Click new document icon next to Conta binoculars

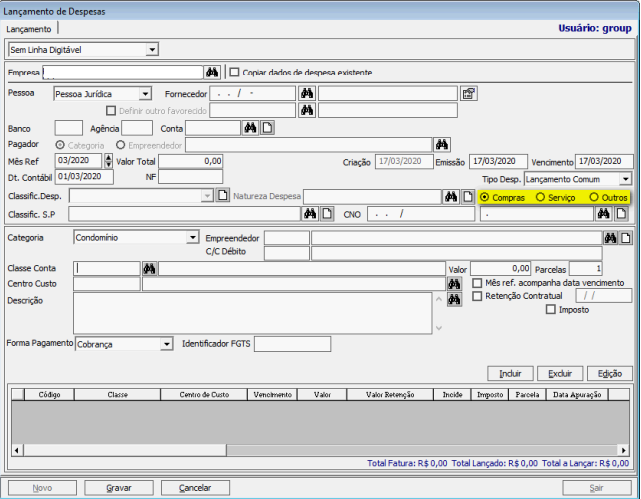(x=267, y=128)
